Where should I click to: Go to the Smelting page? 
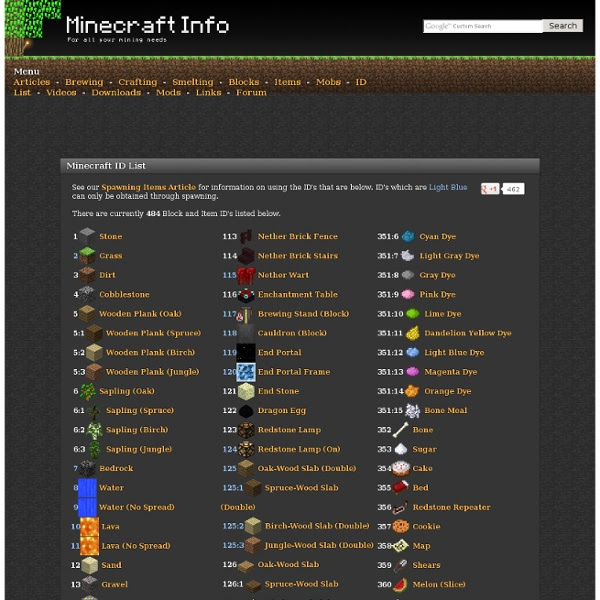click(x=193, y=82)
